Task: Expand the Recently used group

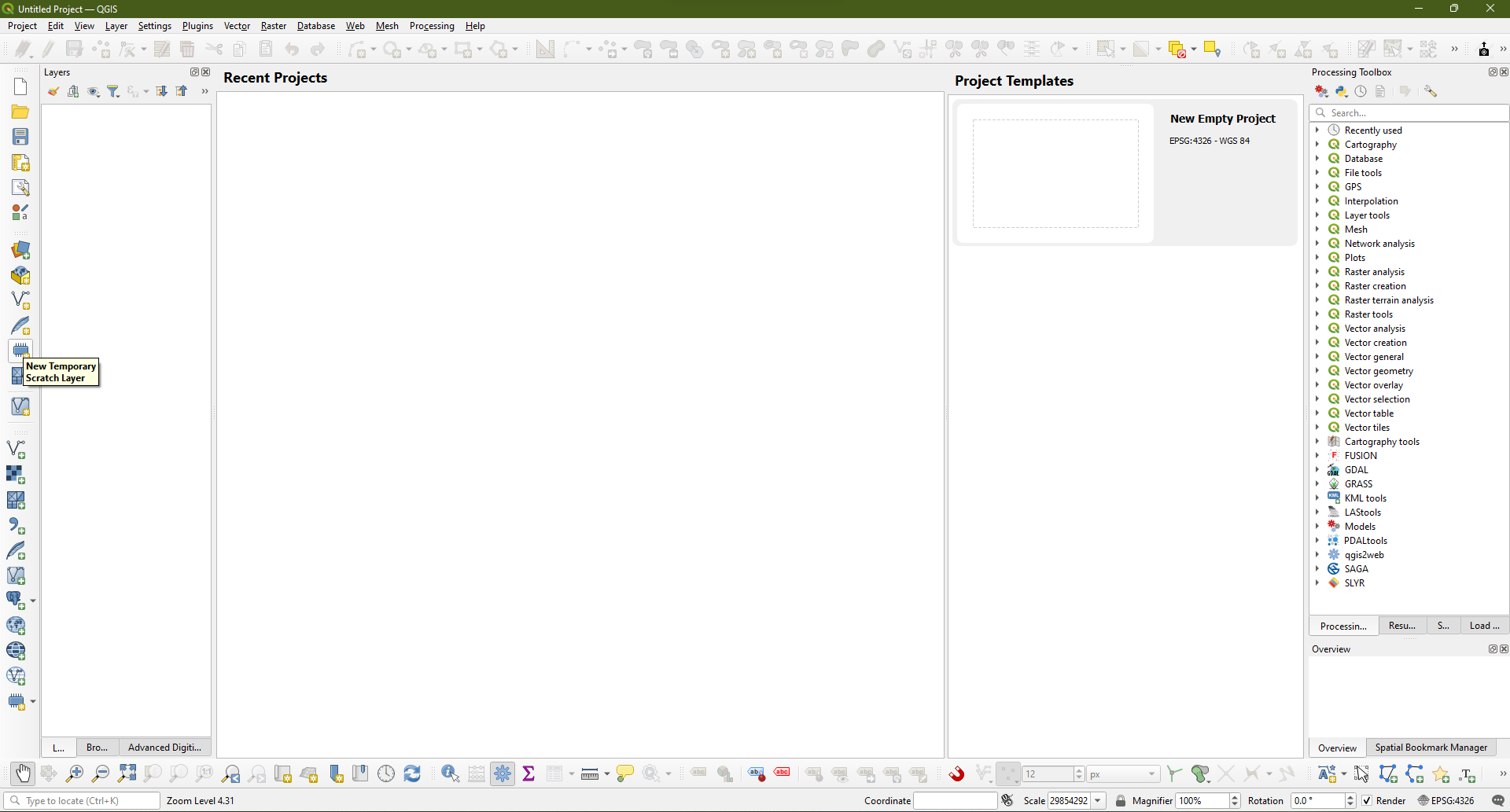Action: pos(1317,130)
